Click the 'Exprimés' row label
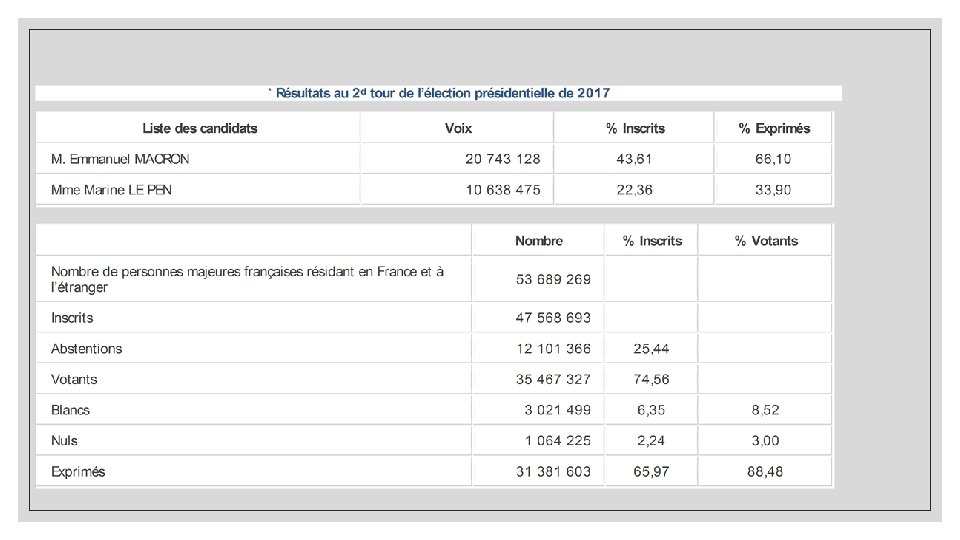The image size is (960, 540). pos(78,472)
